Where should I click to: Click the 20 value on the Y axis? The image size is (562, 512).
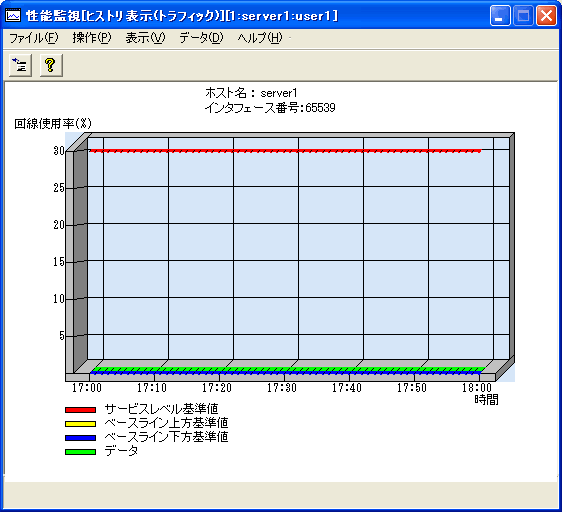(x=59, y=225)
